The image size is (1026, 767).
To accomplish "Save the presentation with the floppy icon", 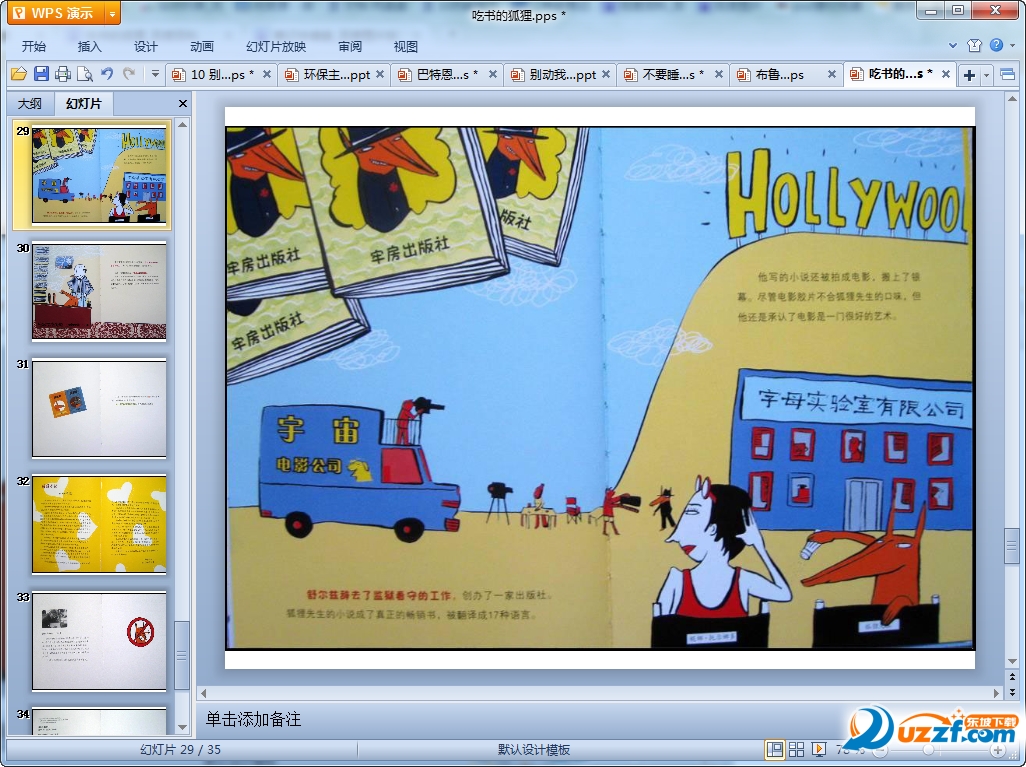I will pyautogui.click(x=41, y=74).
